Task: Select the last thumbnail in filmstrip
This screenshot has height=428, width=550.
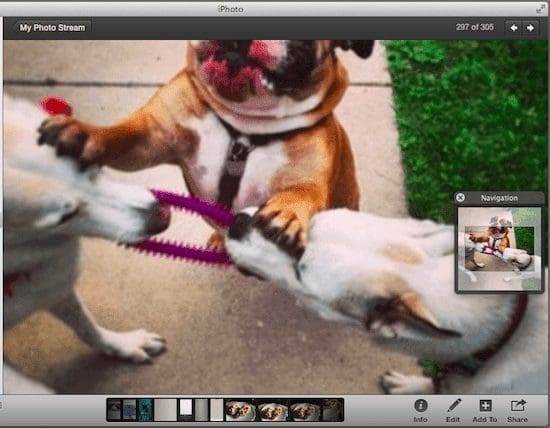Action: tap(332, 410)
